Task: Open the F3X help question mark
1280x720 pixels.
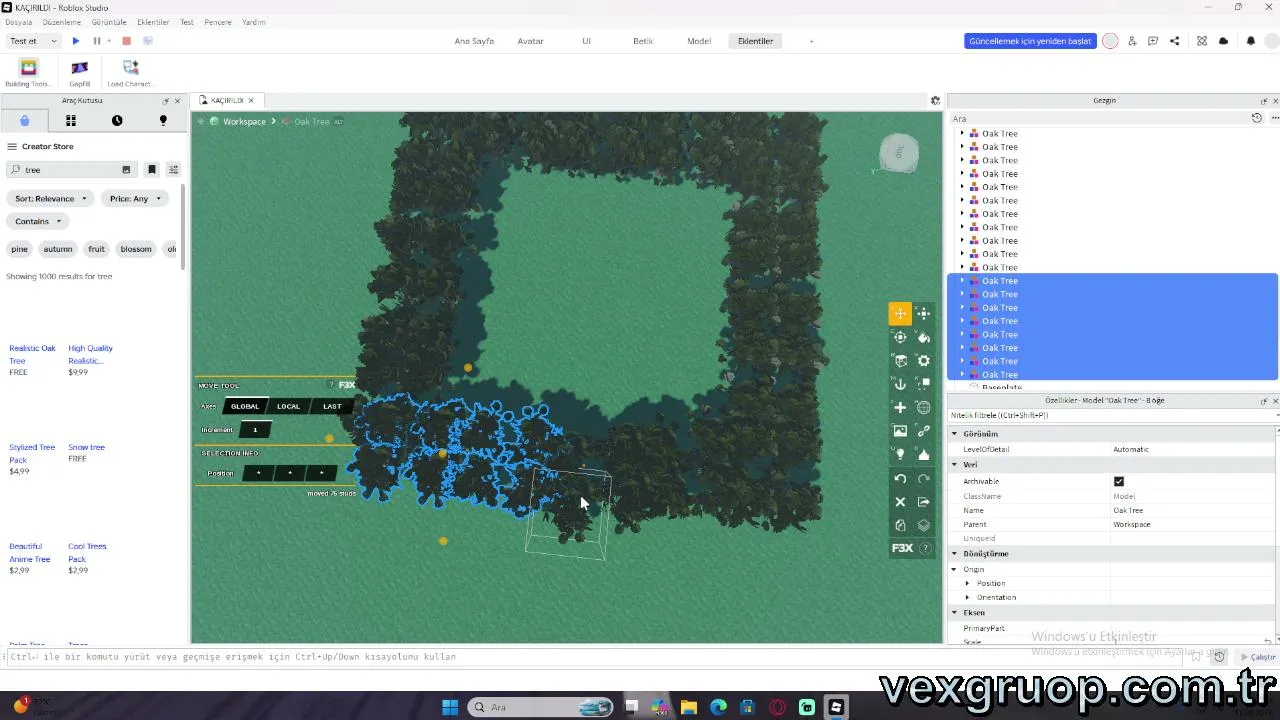Action: tap(925, 548)
